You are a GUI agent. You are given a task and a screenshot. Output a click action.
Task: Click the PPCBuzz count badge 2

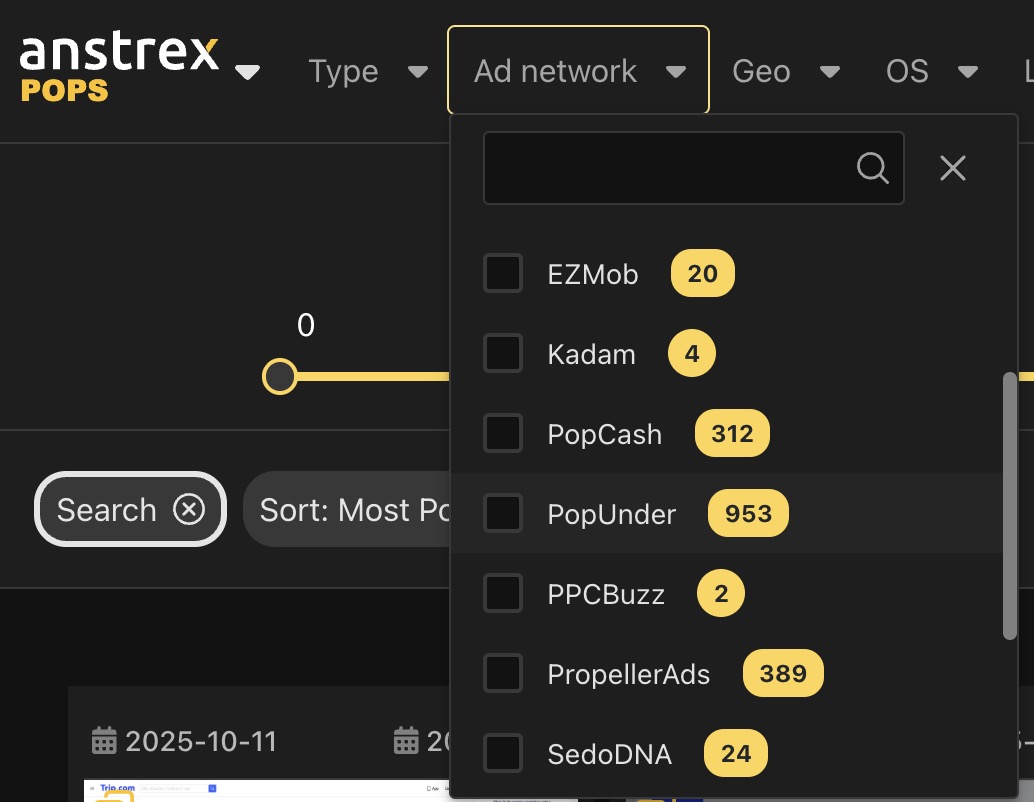pyautogui.click(x=721, y=593)
